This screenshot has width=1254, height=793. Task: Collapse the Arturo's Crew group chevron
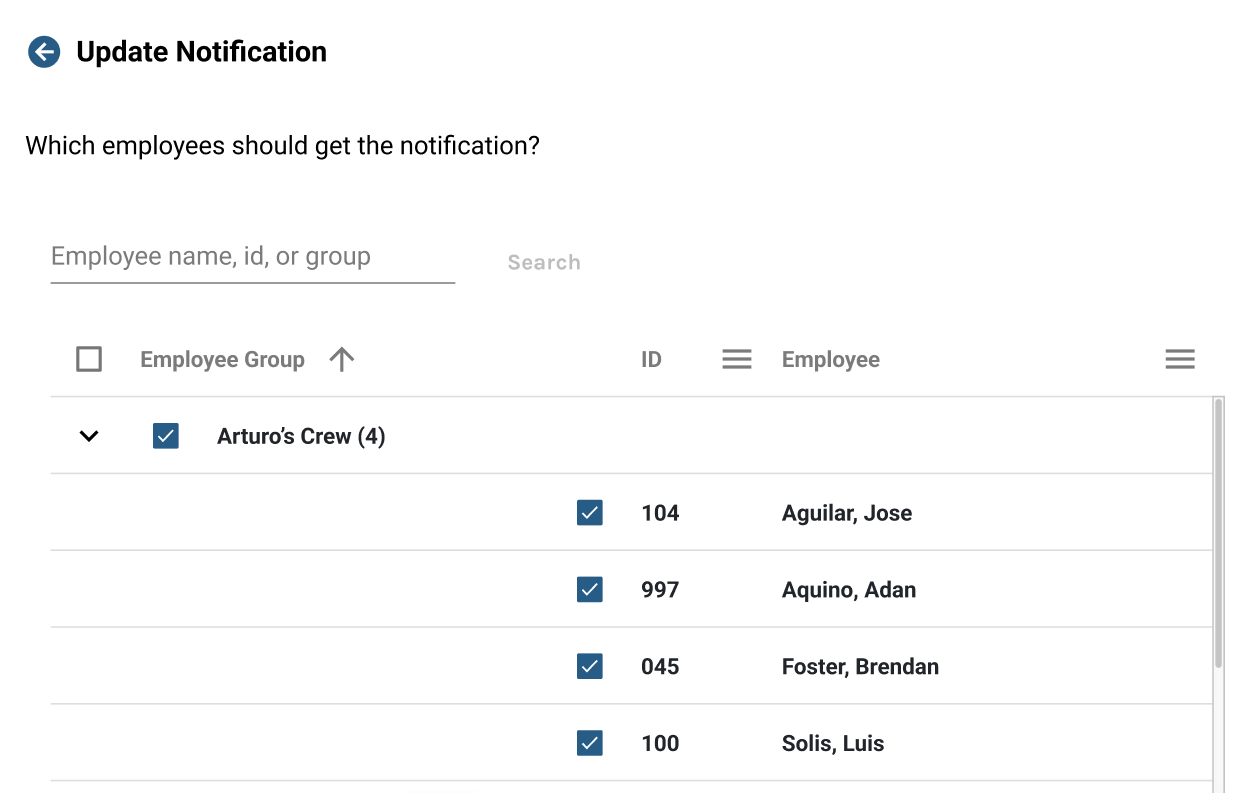[89, 436]
